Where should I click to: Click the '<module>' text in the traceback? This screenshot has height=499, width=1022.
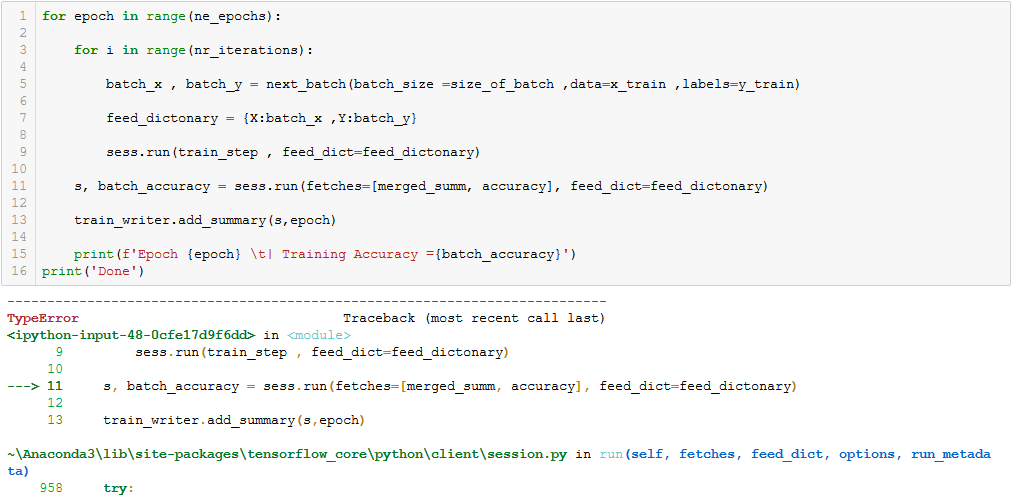319,335
